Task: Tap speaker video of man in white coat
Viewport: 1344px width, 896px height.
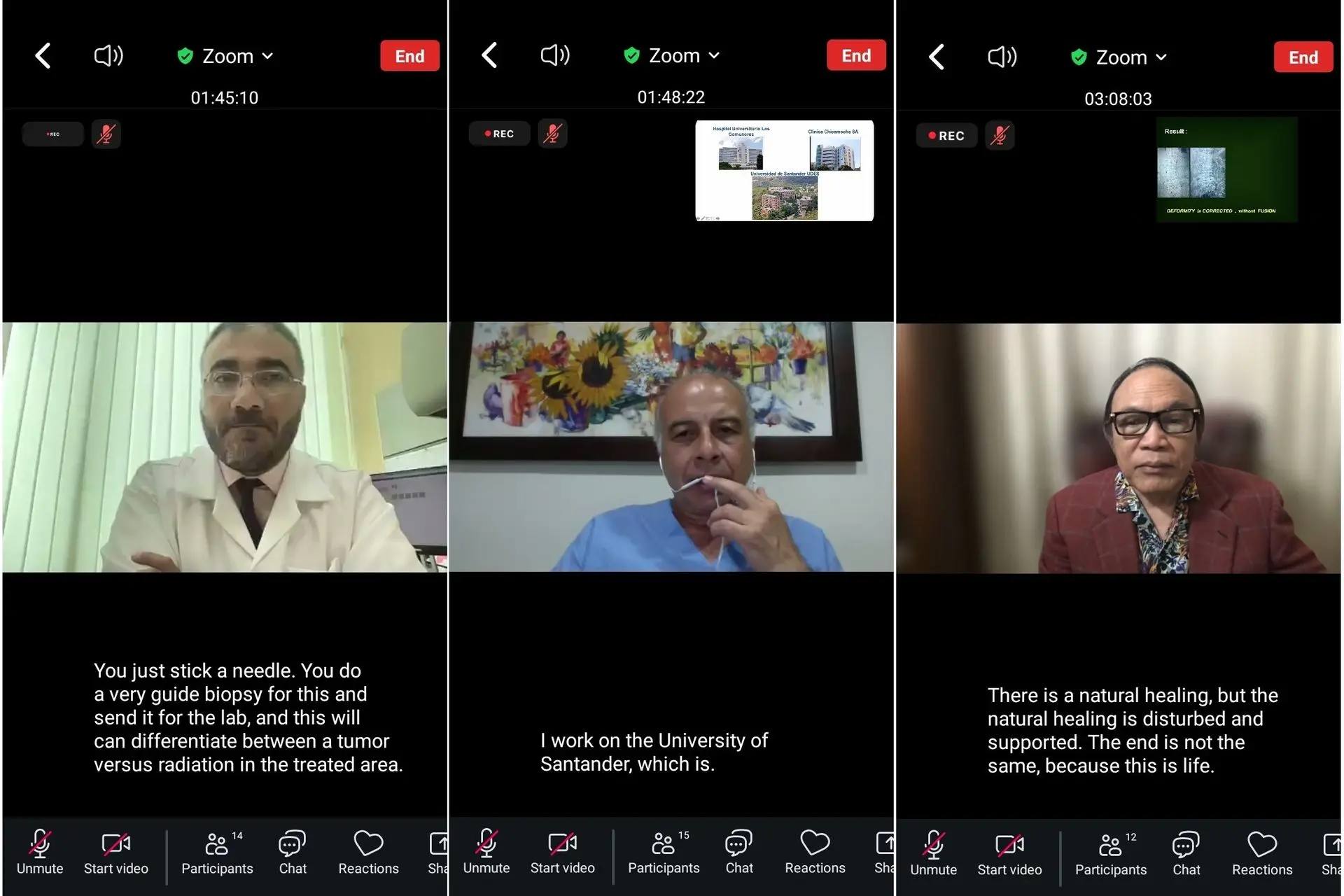Action: coord(225,447)
